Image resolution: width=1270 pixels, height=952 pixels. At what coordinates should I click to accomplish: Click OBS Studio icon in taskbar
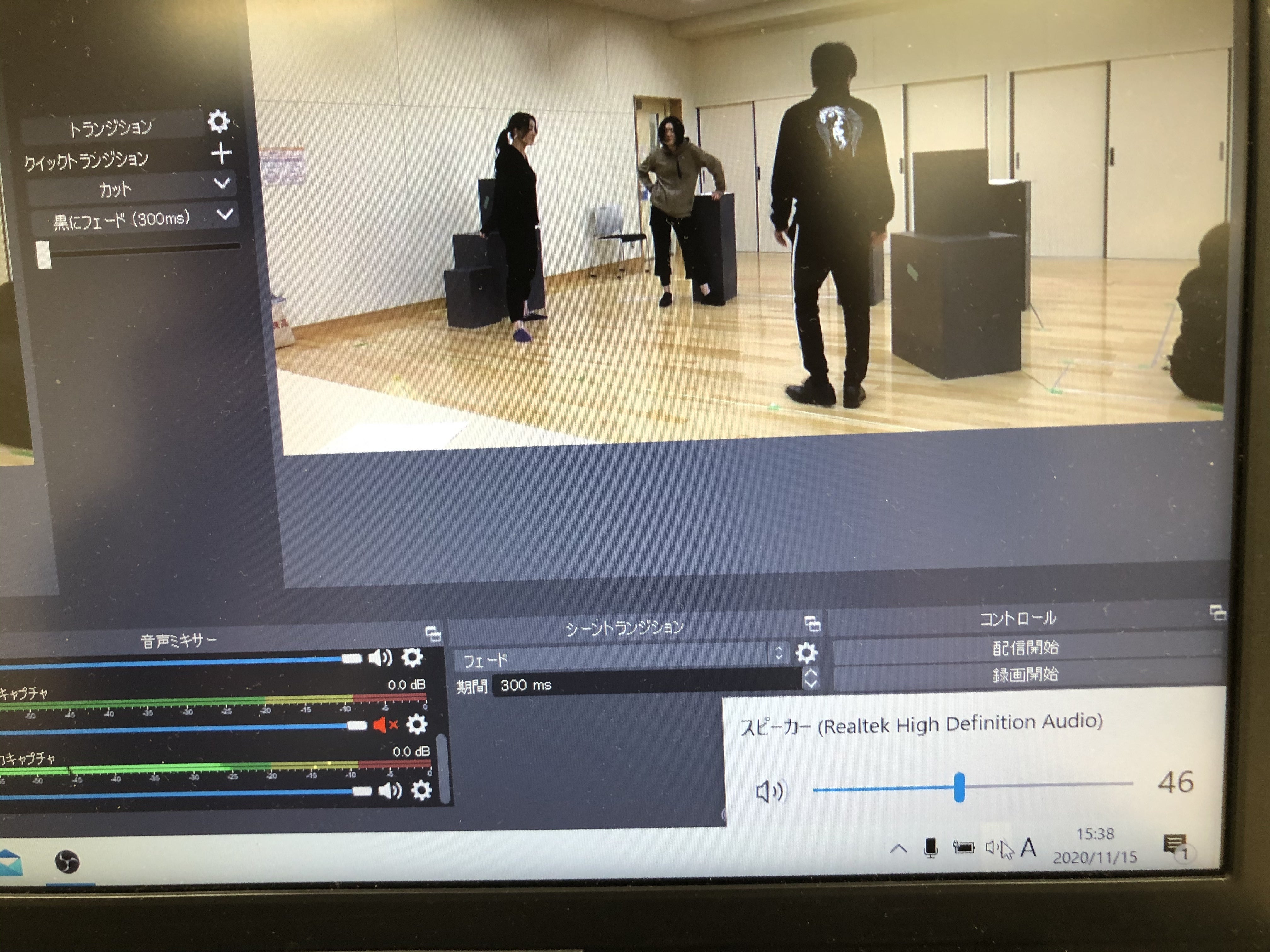click(67, 861)
